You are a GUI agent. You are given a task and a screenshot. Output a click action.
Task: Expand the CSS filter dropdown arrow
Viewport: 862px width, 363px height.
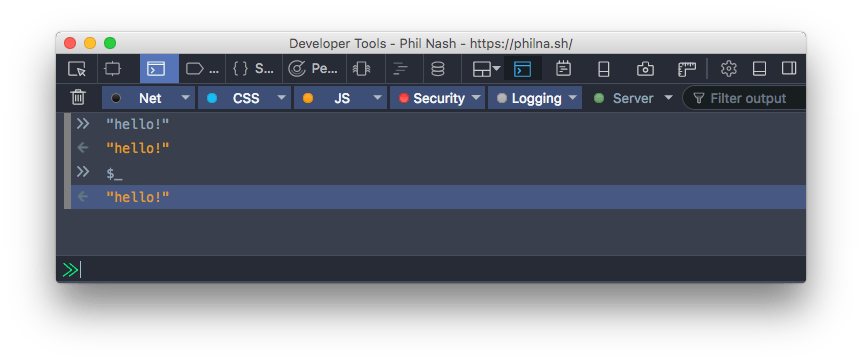tap(281, 98)
